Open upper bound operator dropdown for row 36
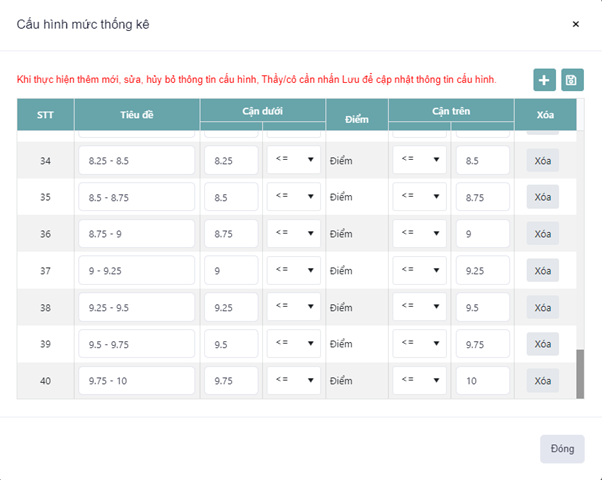This screenshot has height=480, width=602. [419, 234]
